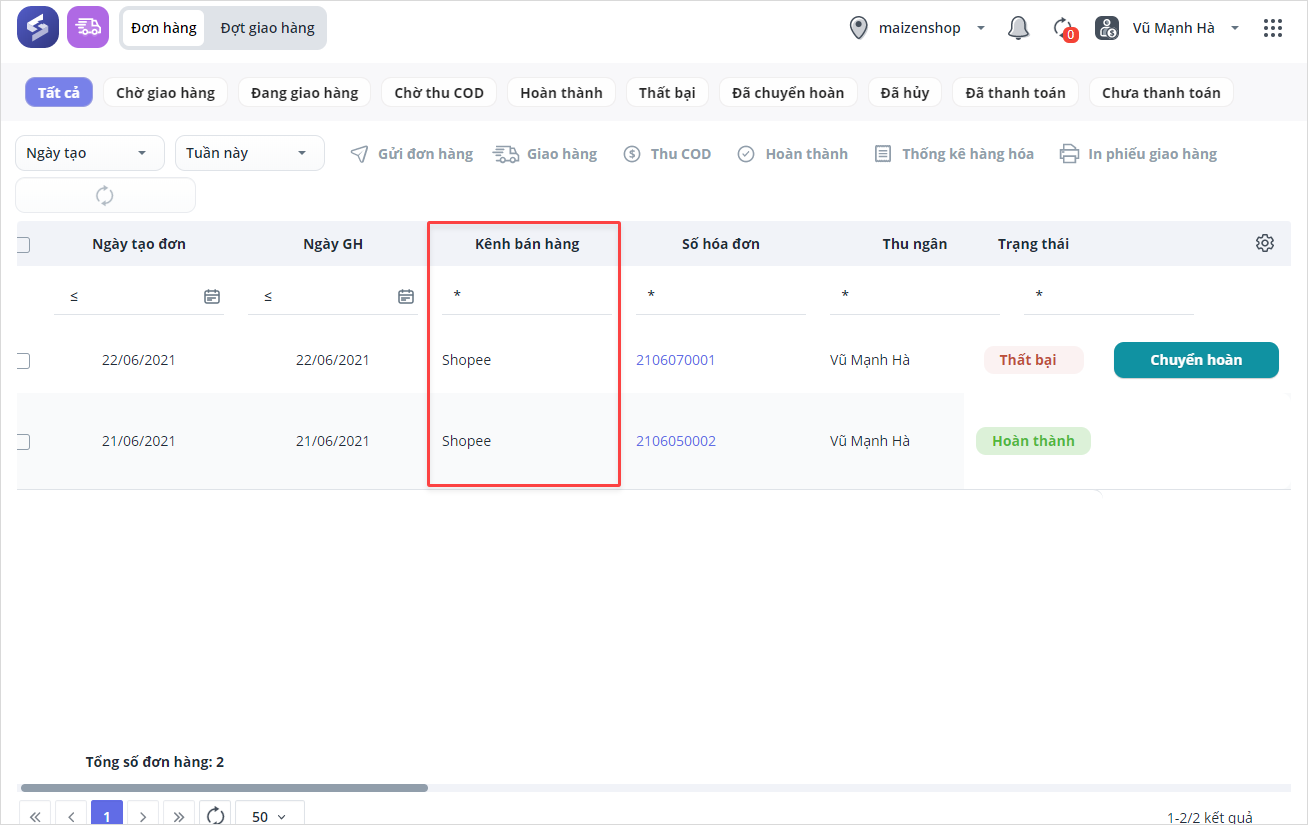Expand the Ngày tạo dropdown
Image resolution: width=1308 pixels, height=825 pixels.
pos(89,153)
